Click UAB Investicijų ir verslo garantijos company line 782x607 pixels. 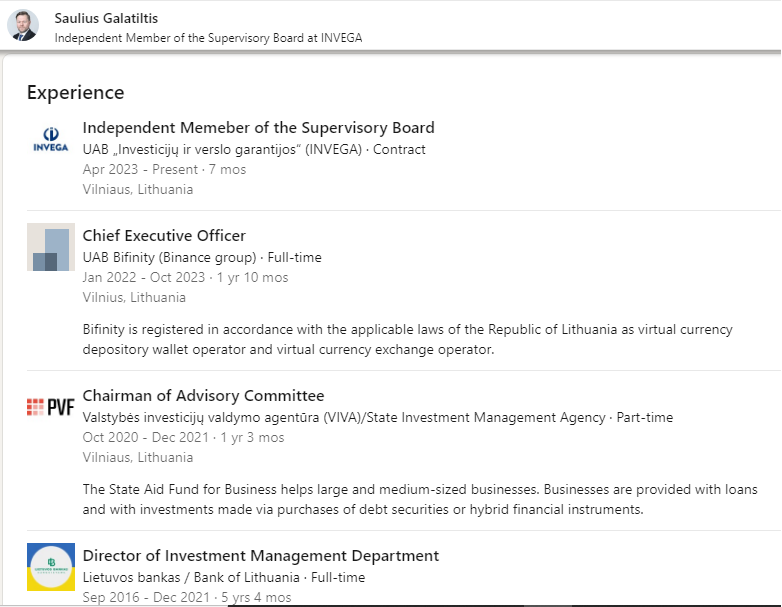point(254,149)
